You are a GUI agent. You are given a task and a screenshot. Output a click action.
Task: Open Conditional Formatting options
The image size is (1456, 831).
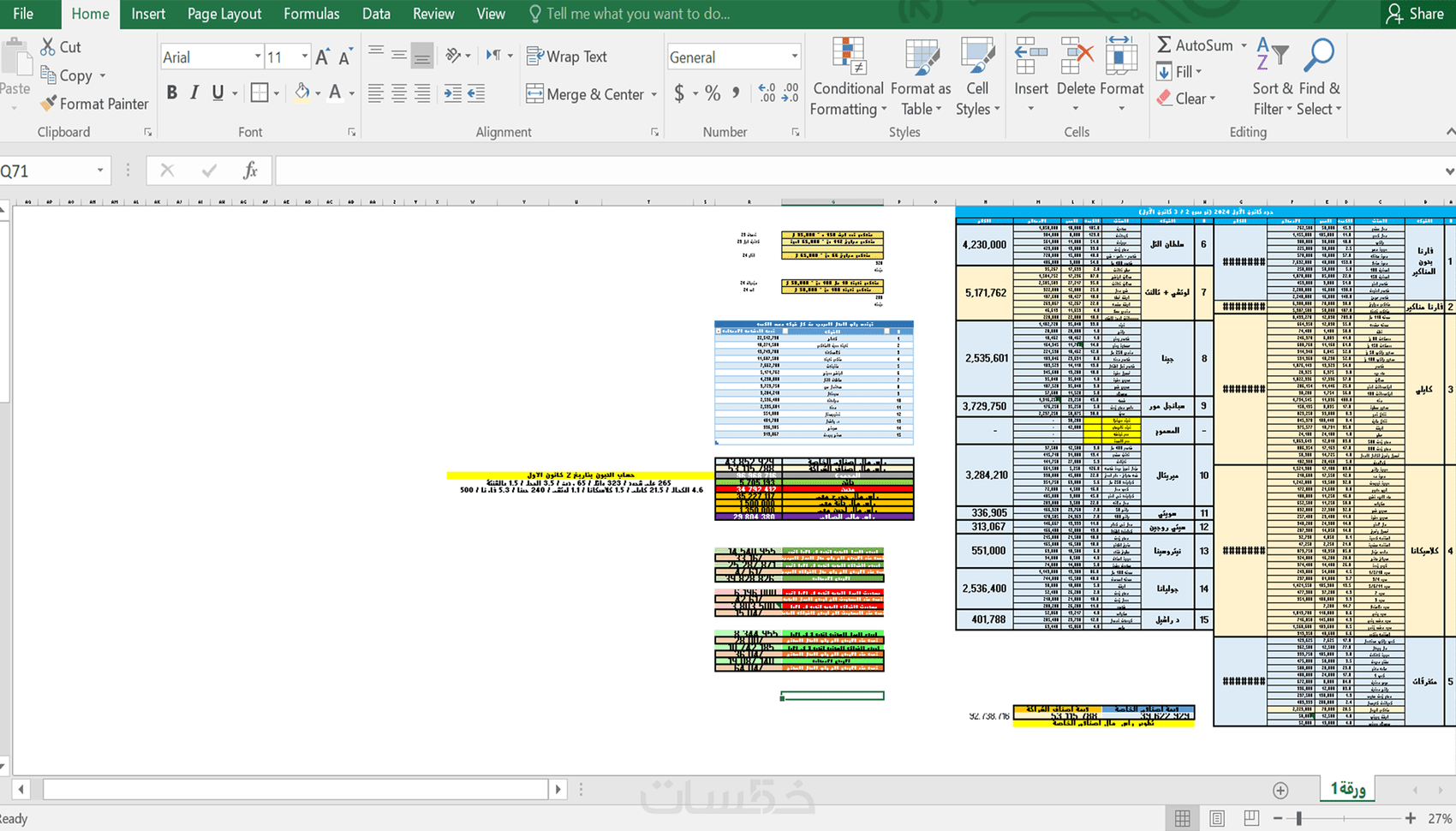(x=848, y=77)
